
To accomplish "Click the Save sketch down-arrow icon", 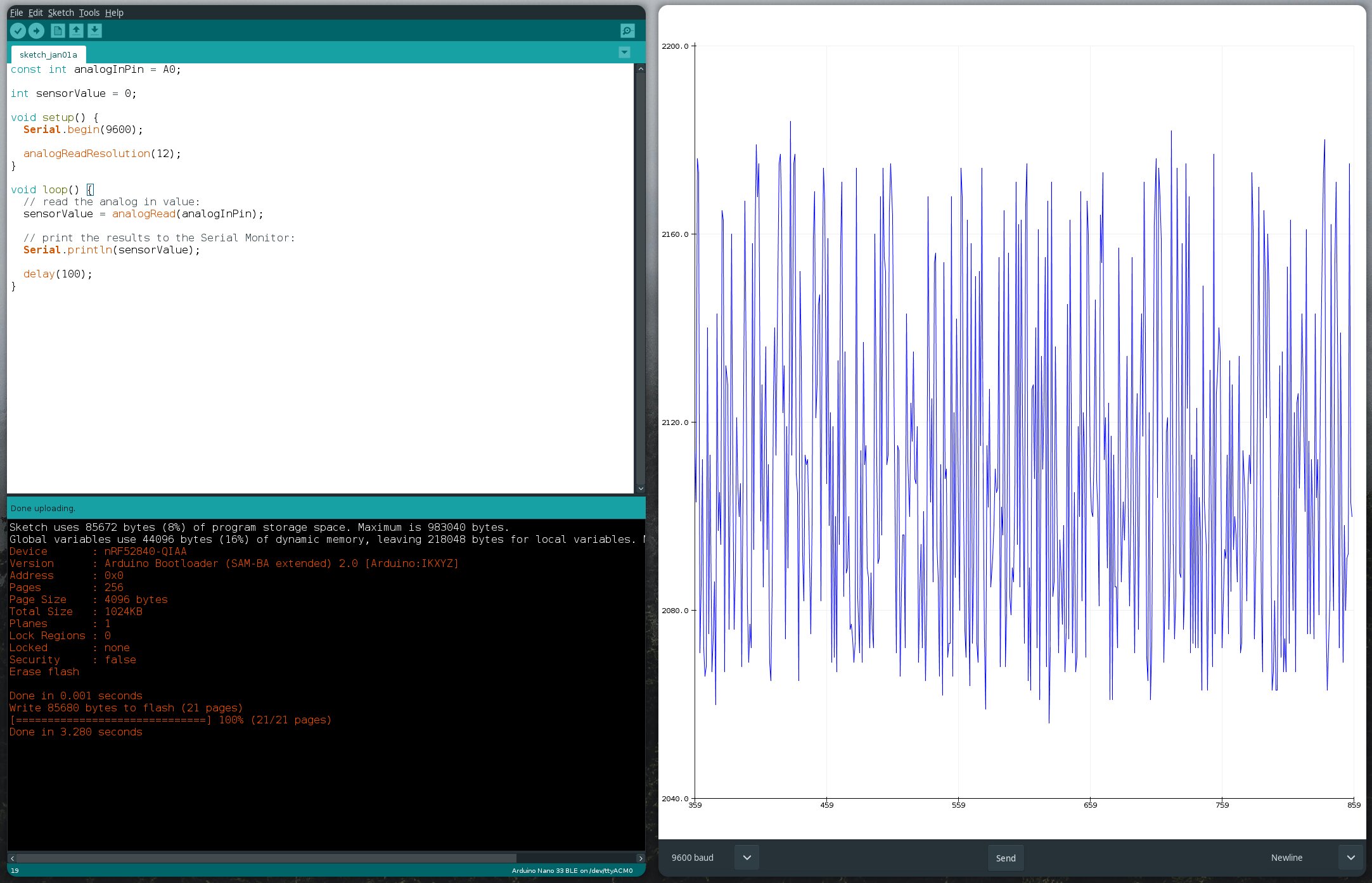I will [94, 30].
